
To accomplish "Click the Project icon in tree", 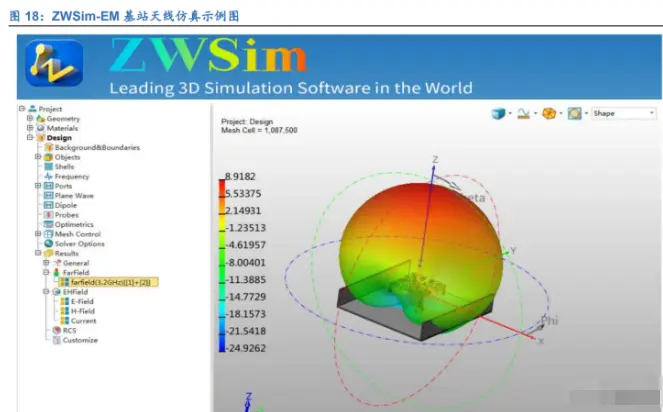I will click(x=33, y=109).
